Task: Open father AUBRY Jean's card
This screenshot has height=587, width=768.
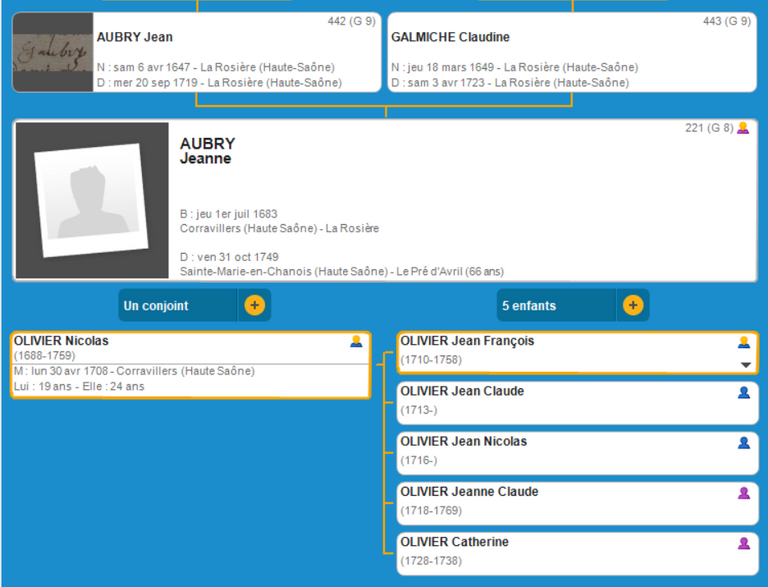Action: click(236, 52)
